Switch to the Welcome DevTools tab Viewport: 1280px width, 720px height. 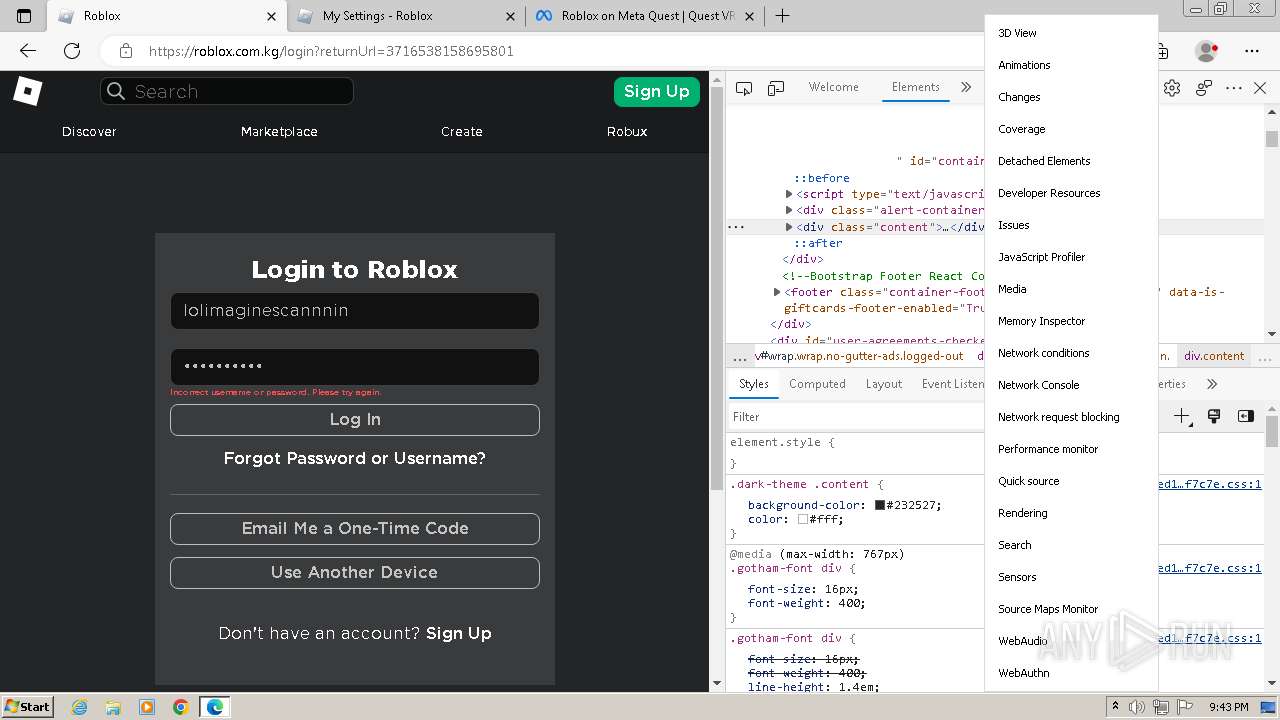[x=833, y=87]
